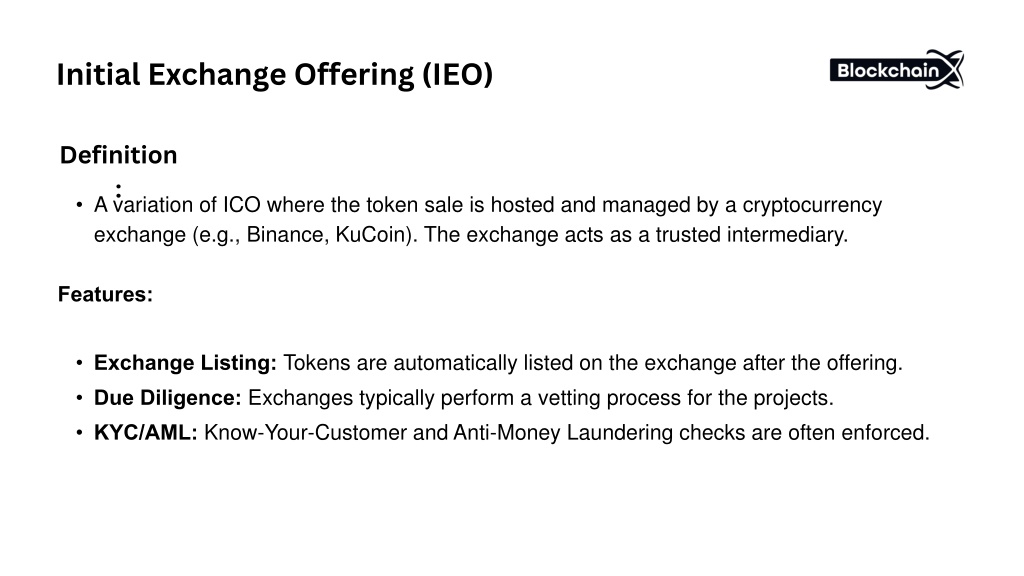Click the bullet before 'A variation of ICO'
1024x576 pixels.
pos(79,205)
